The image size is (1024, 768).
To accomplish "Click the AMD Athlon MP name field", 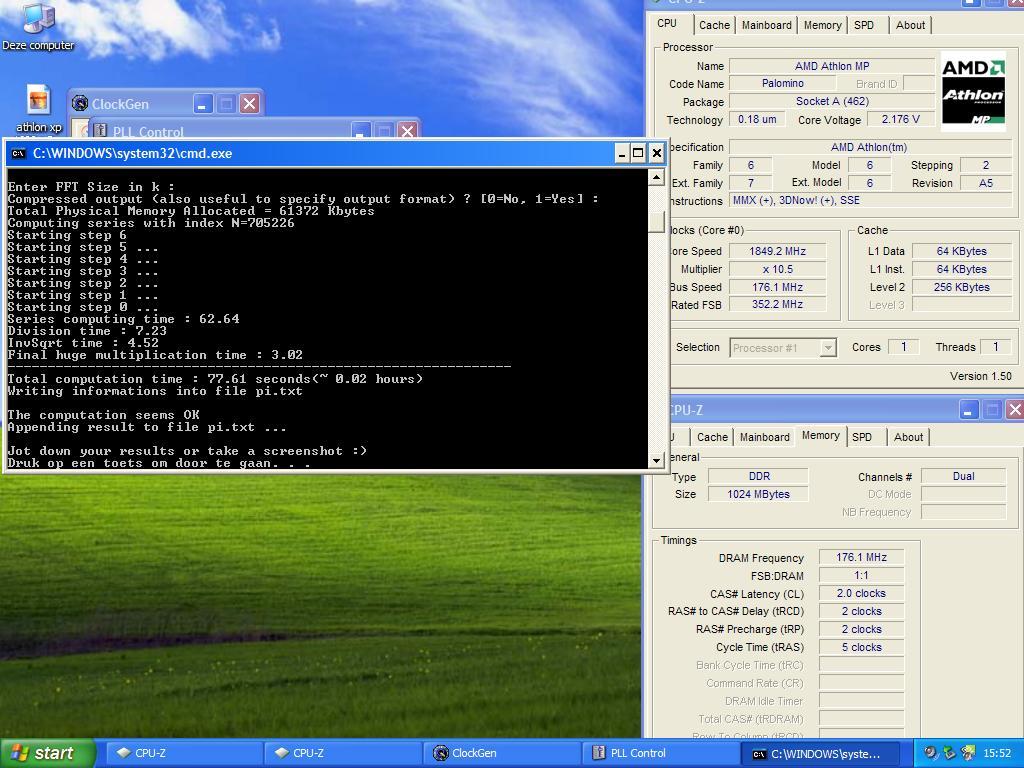I will pyautogui.click(x=831, y=66).
